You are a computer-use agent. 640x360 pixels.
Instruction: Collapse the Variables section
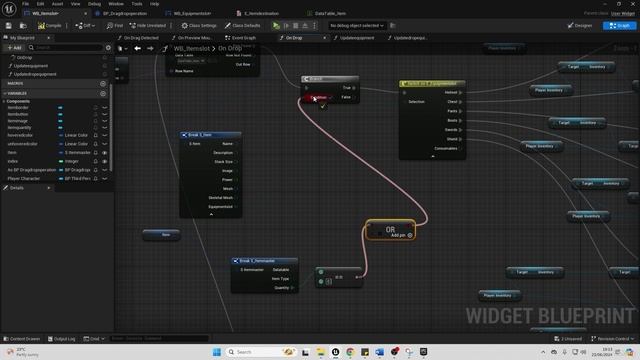pyautogui.click(x=5, y=93)
